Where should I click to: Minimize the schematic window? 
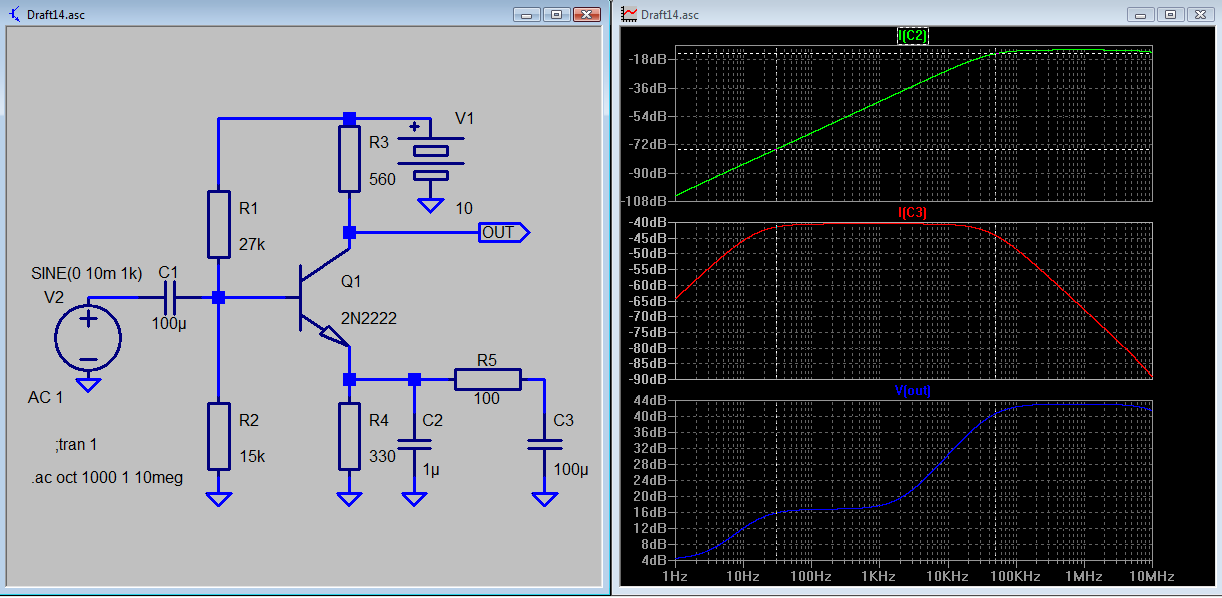[528, 14]
